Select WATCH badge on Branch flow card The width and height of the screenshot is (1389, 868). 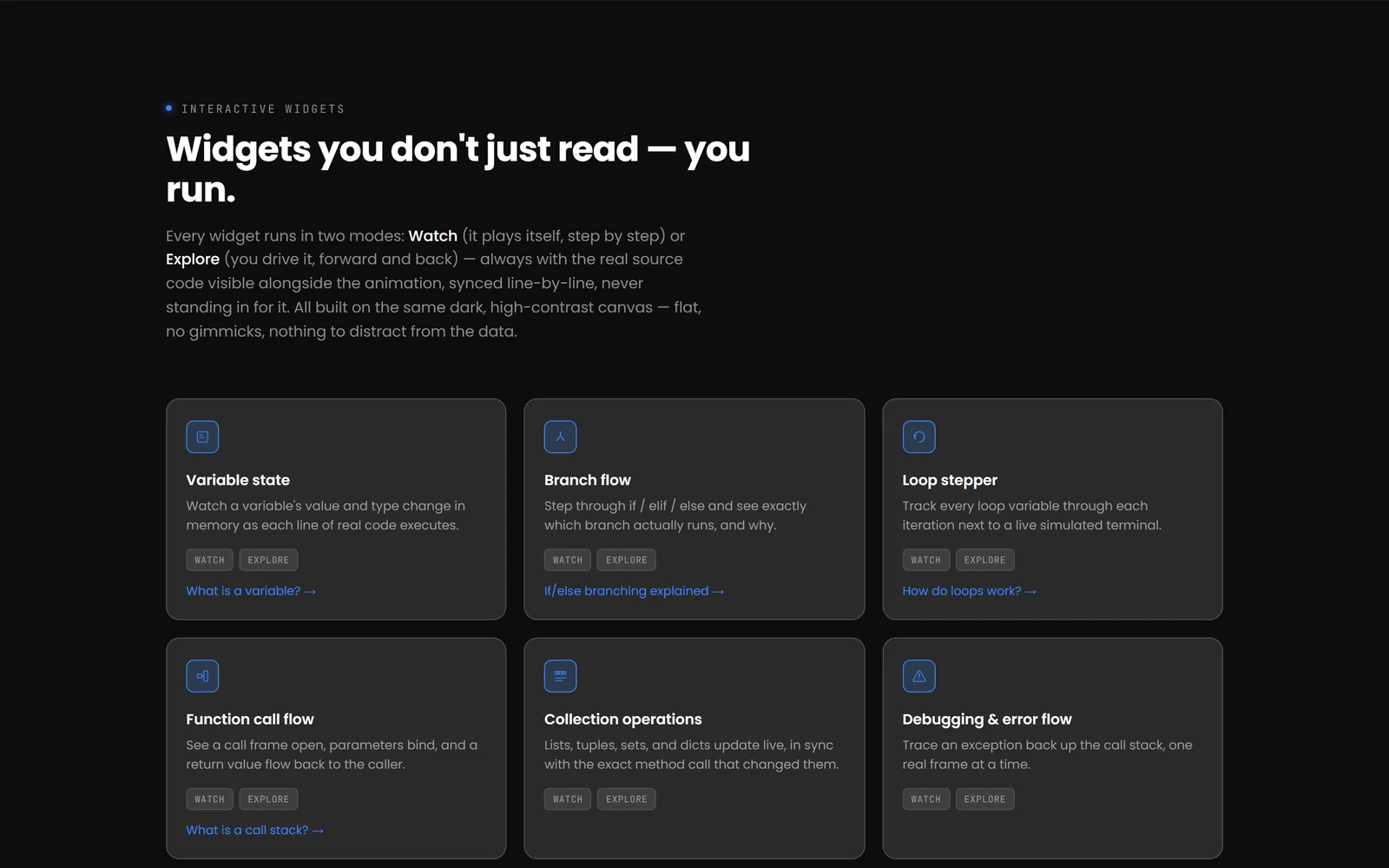pos(568,560)
